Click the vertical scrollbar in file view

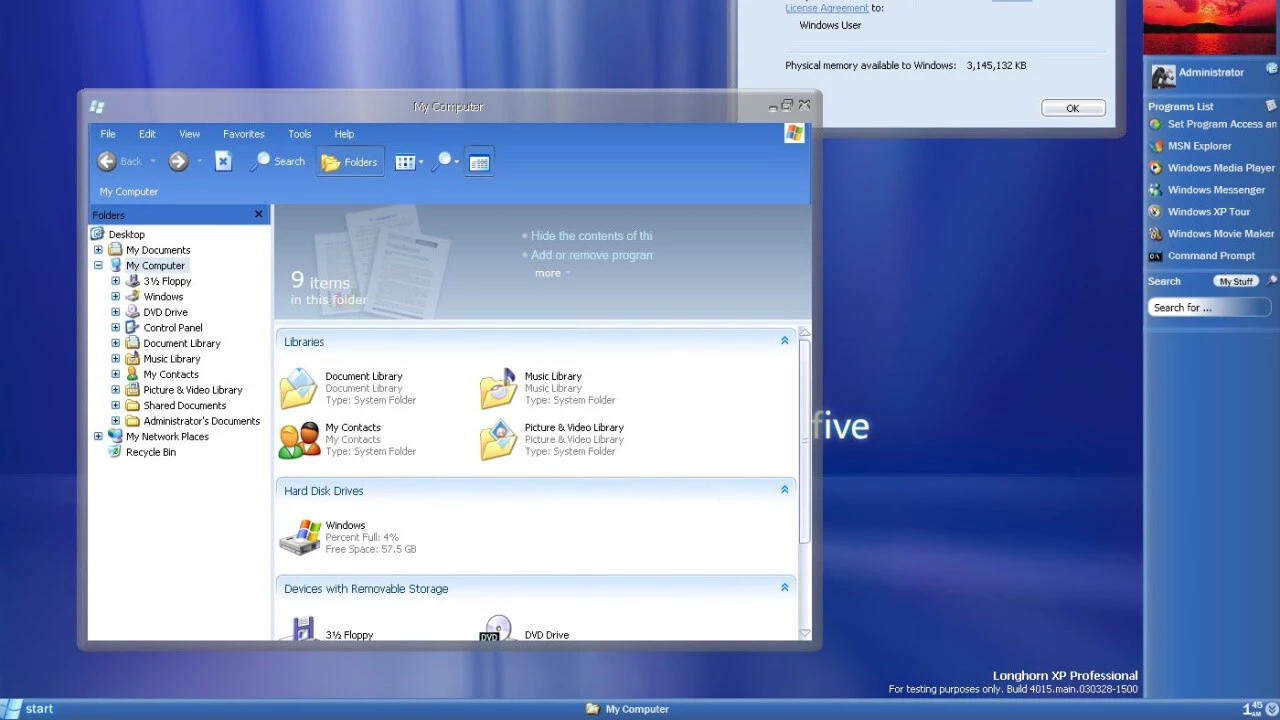pos(804,440)
